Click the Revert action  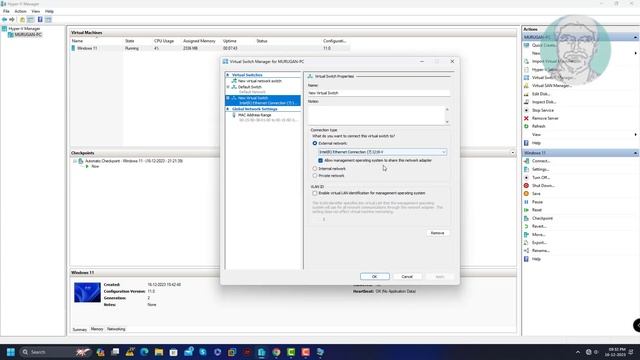click(539, 227)
